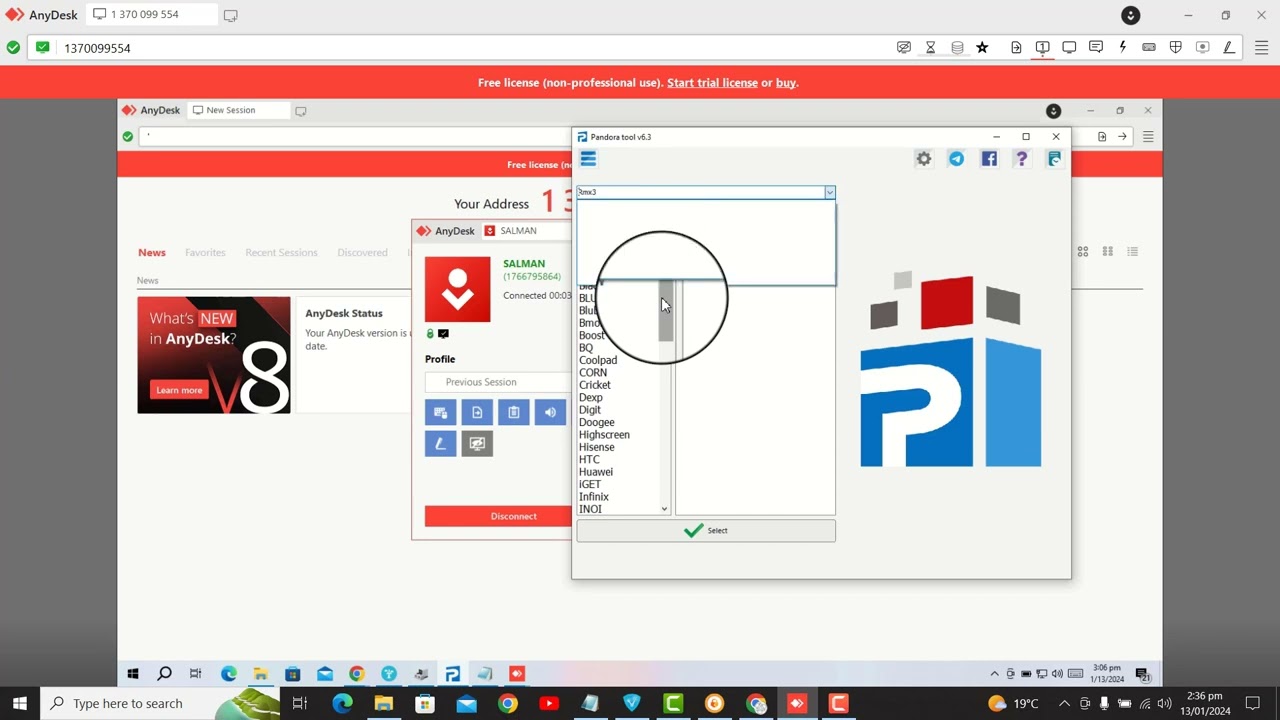Open the News tab in remote AnyDesk

152,253
